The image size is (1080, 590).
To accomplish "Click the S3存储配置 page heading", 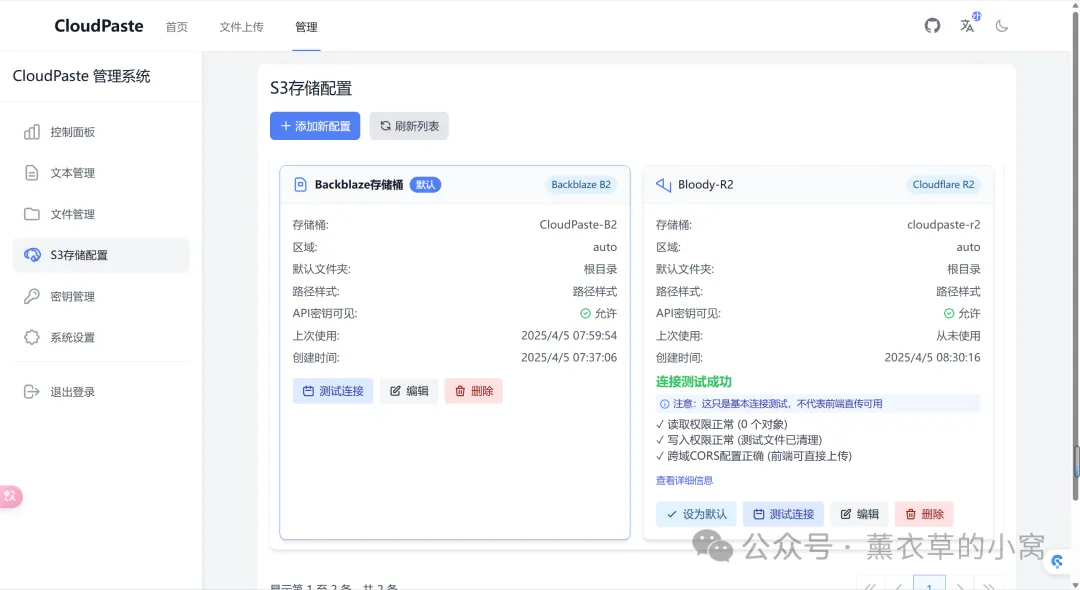I will click(x=311, y=88).
